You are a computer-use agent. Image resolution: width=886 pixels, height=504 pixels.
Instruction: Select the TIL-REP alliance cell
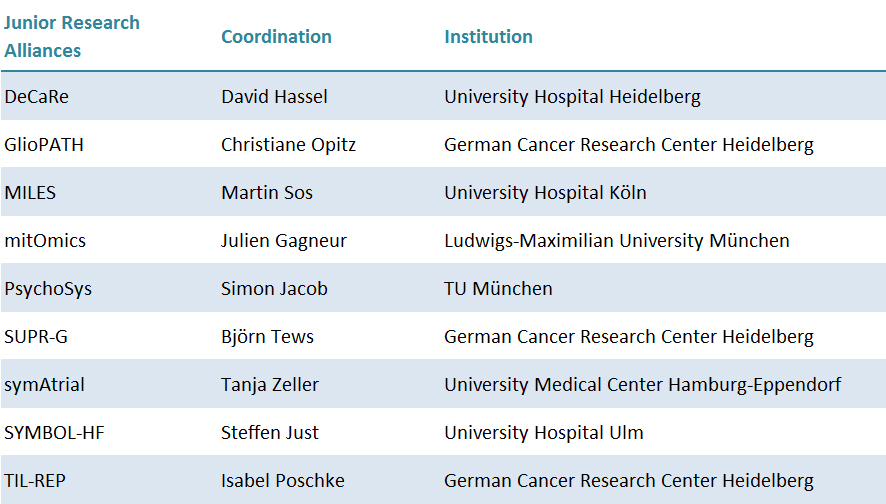coord(35,481)
